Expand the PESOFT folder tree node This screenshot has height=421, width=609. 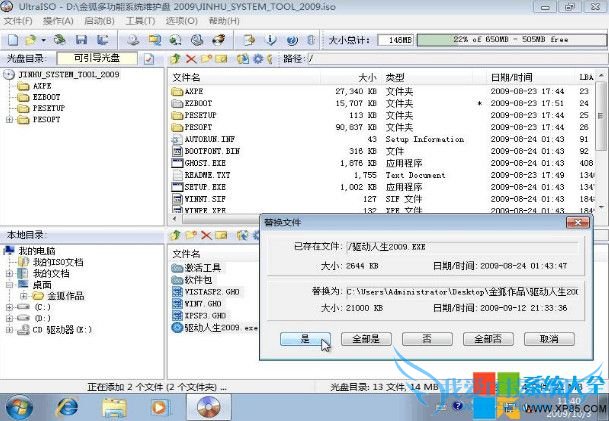[9, 120]
